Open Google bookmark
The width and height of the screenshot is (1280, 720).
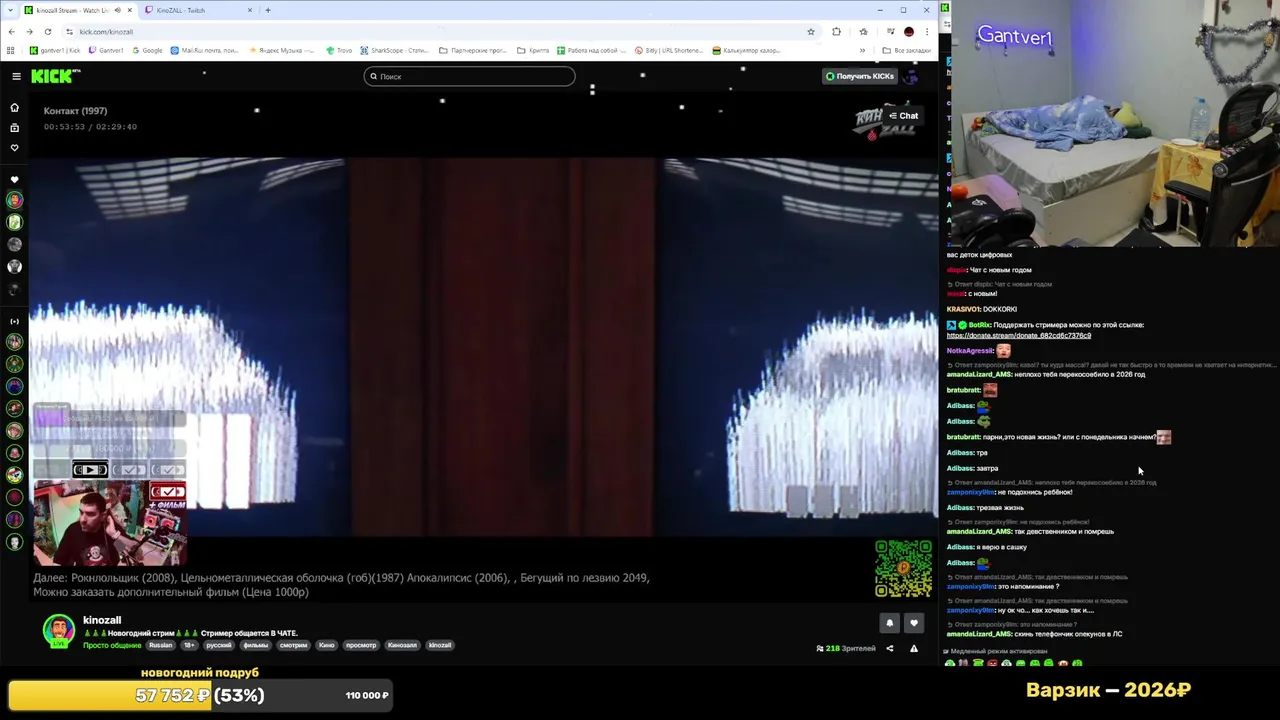pos(147,50)
